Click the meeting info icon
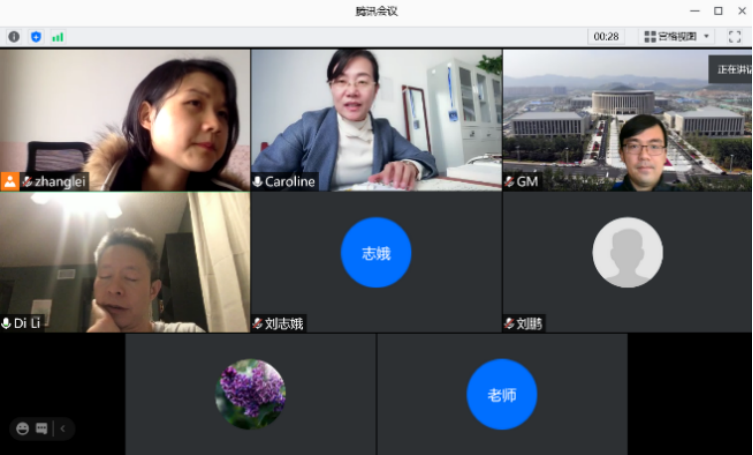The image size is (753, 455). pos(14,37)
